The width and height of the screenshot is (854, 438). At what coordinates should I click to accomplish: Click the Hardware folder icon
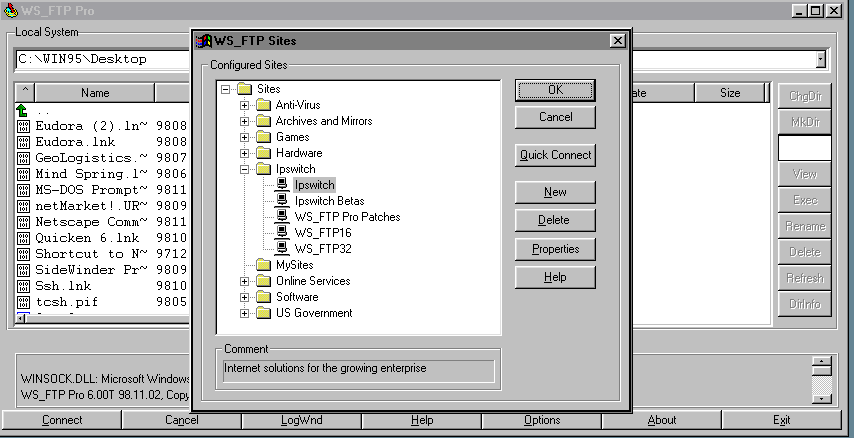264,153
